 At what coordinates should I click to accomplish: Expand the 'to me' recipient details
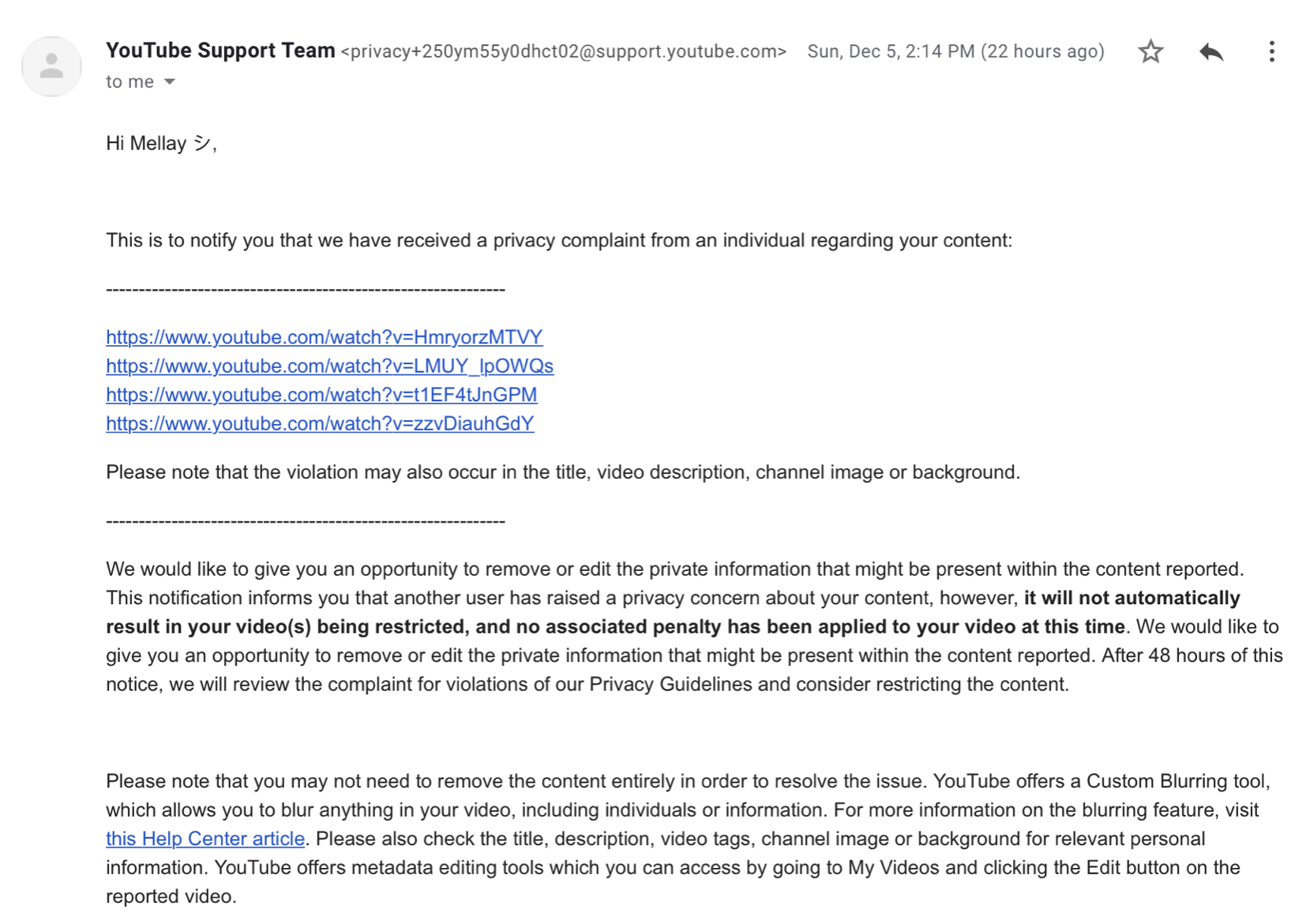[170, 82]
